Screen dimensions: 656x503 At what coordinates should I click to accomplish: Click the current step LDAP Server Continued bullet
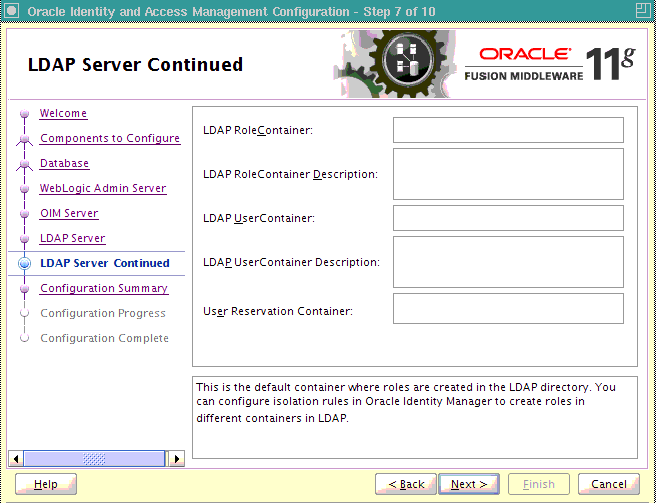point(25,263)
